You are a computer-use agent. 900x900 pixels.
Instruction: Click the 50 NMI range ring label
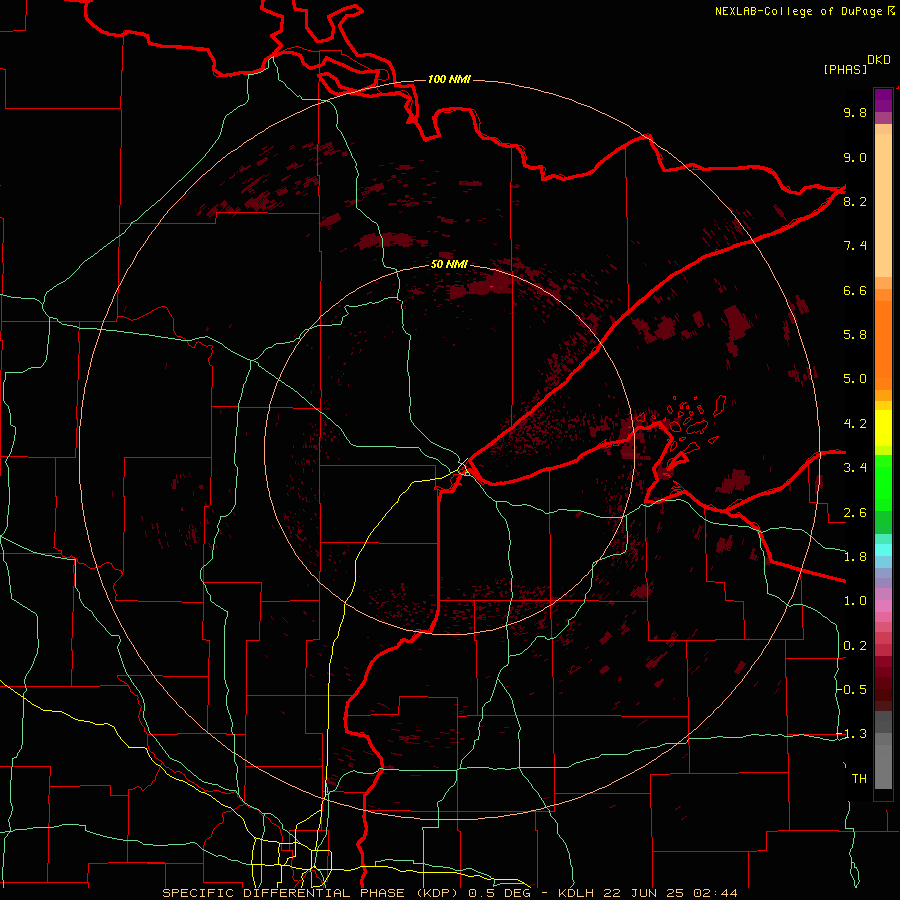tap(449, 265)
